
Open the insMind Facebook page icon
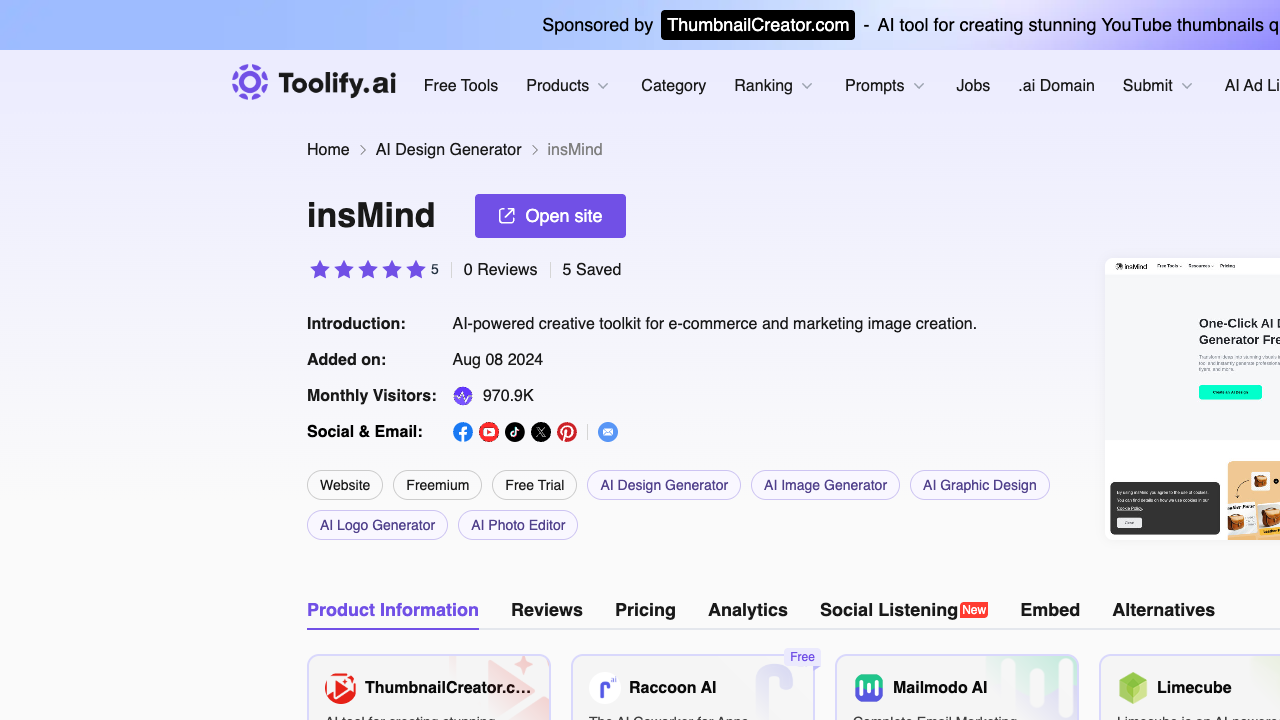point(463,432)
